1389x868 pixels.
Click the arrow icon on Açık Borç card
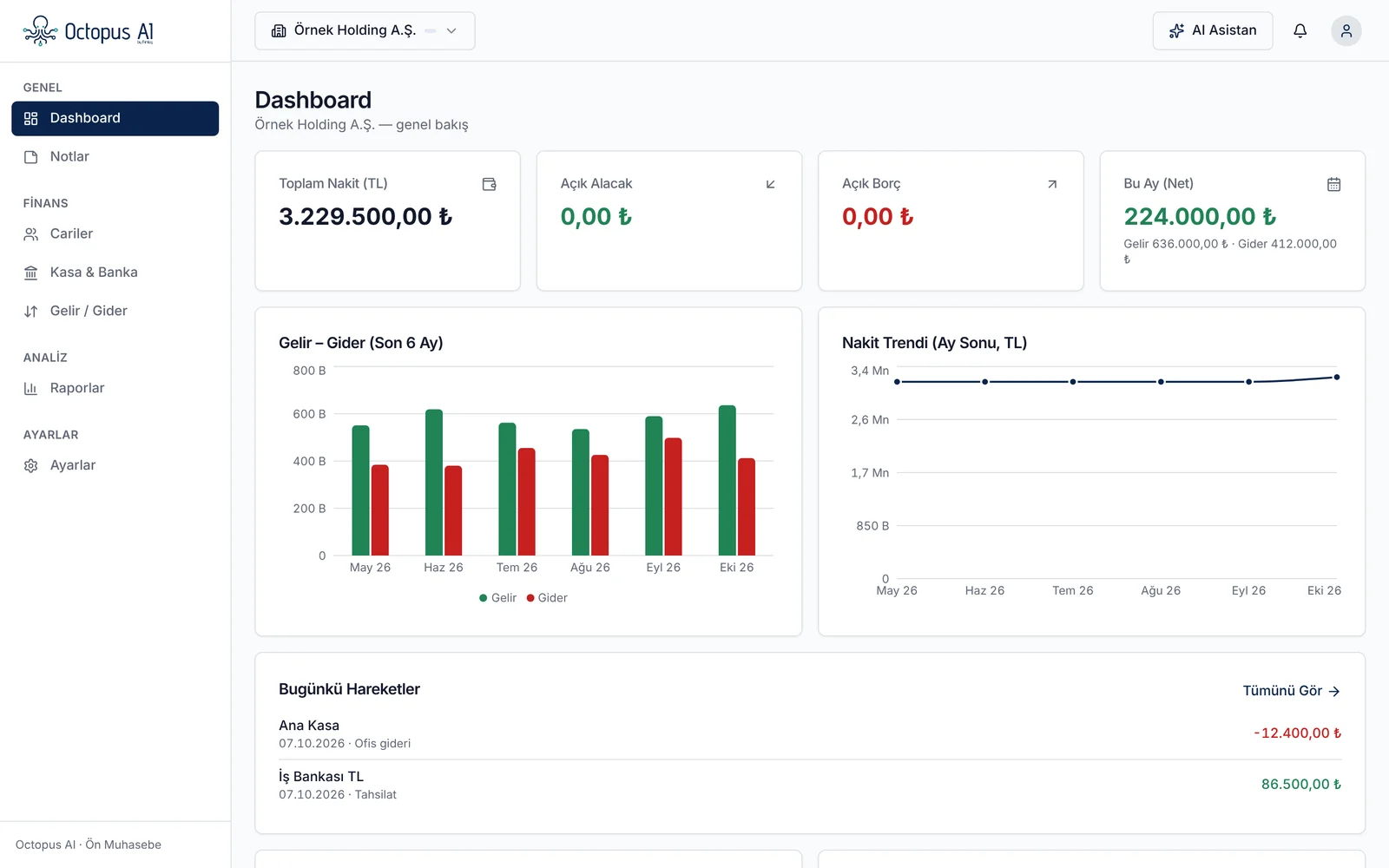1052,184
